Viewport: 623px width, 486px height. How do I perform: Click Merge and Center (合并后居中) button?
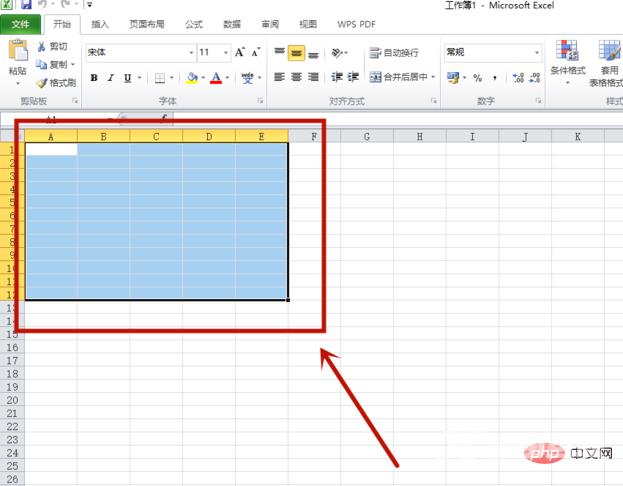402,77
